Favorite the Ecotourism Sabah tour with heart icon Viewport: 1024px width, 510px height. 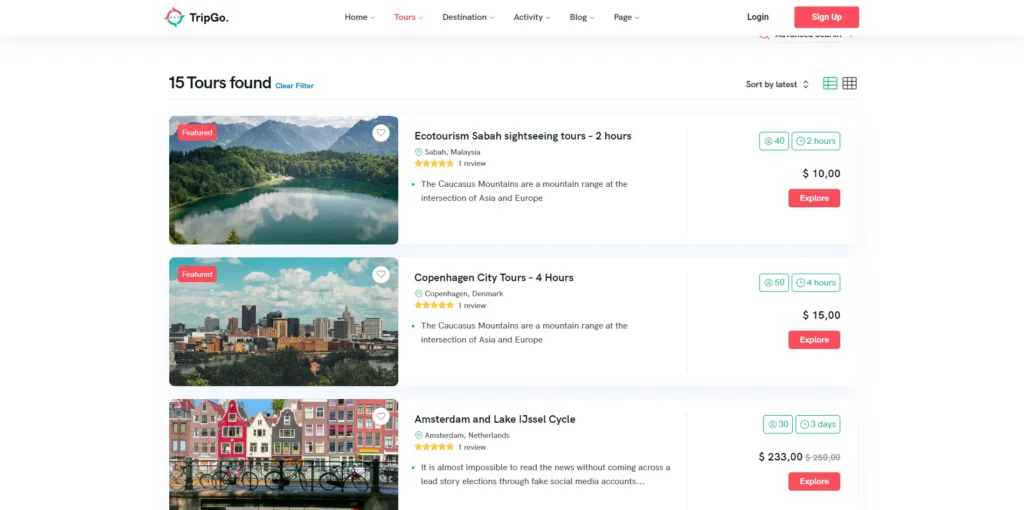point(381,133)
